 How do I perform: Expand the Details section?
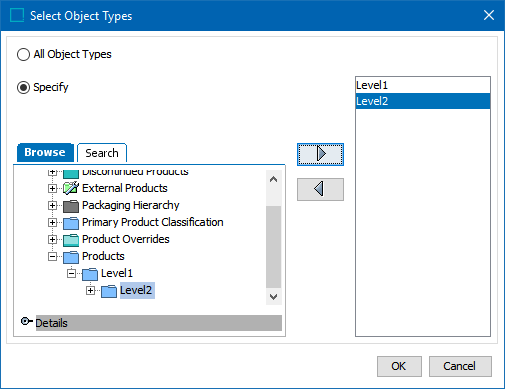[26, 322]
